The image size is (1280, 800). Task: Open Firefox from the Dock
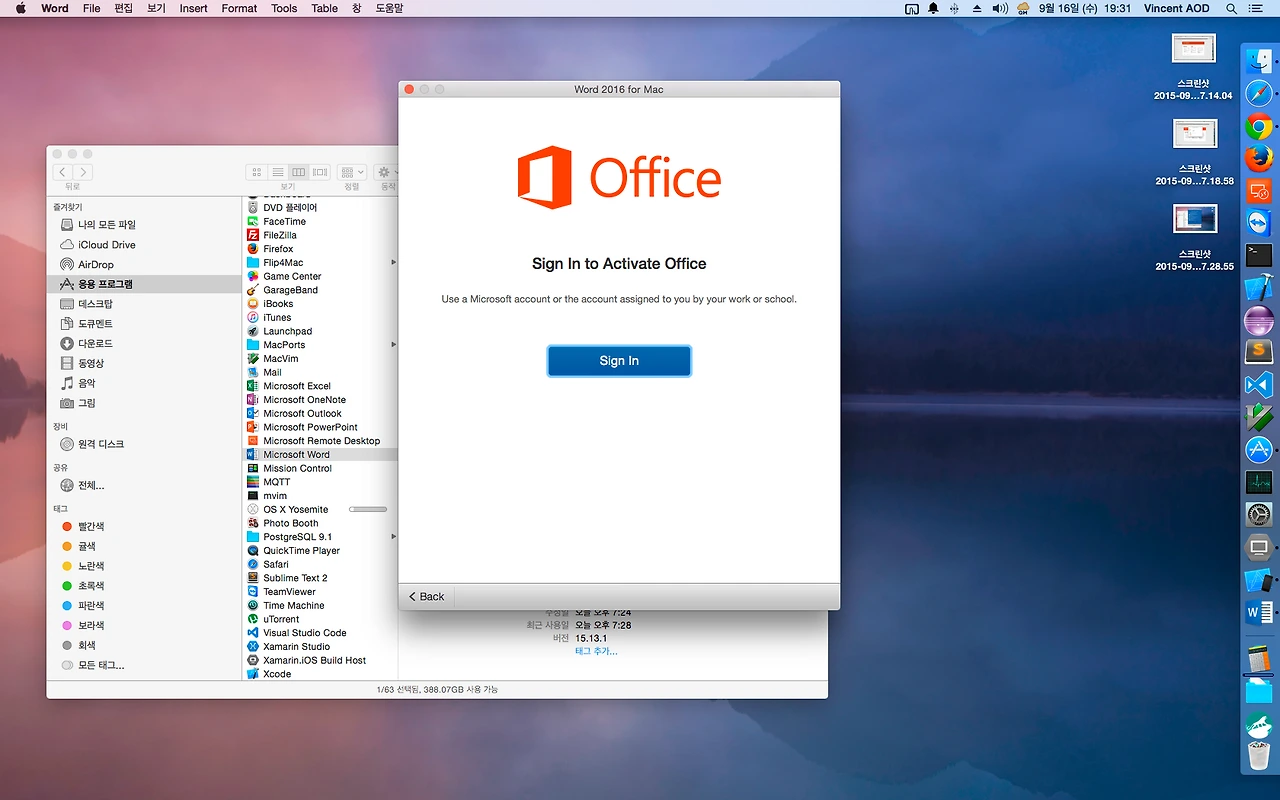tap(1259, 158)
